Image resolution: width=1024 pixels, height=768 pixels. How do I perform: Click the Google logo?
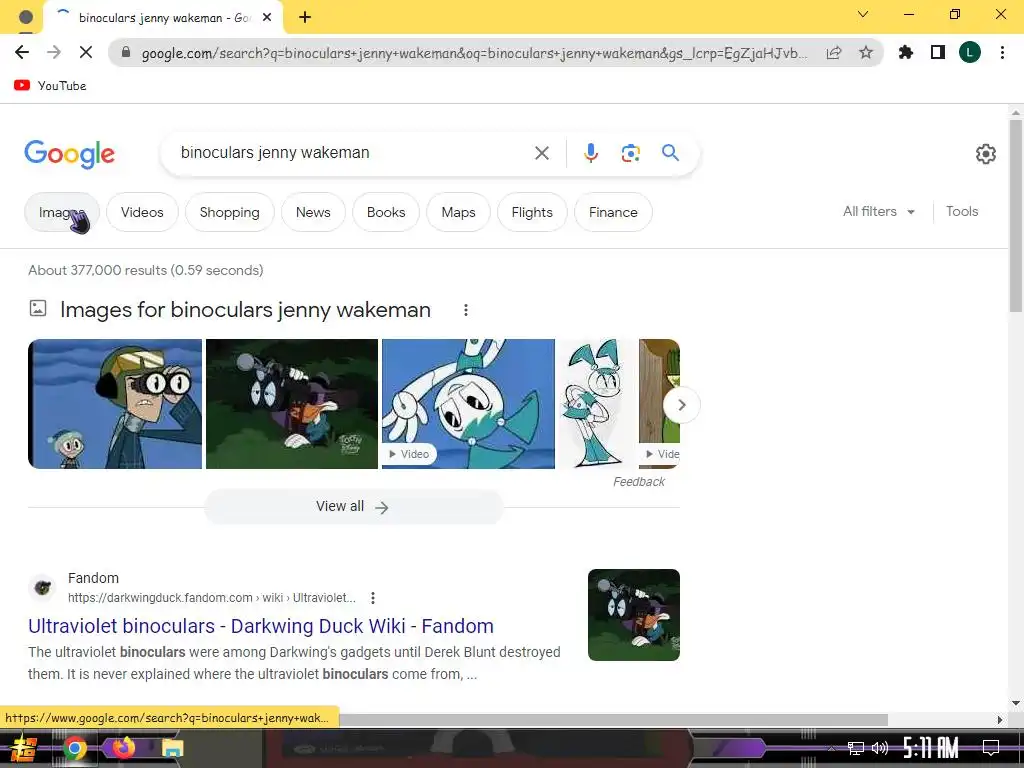coord(70,154)
